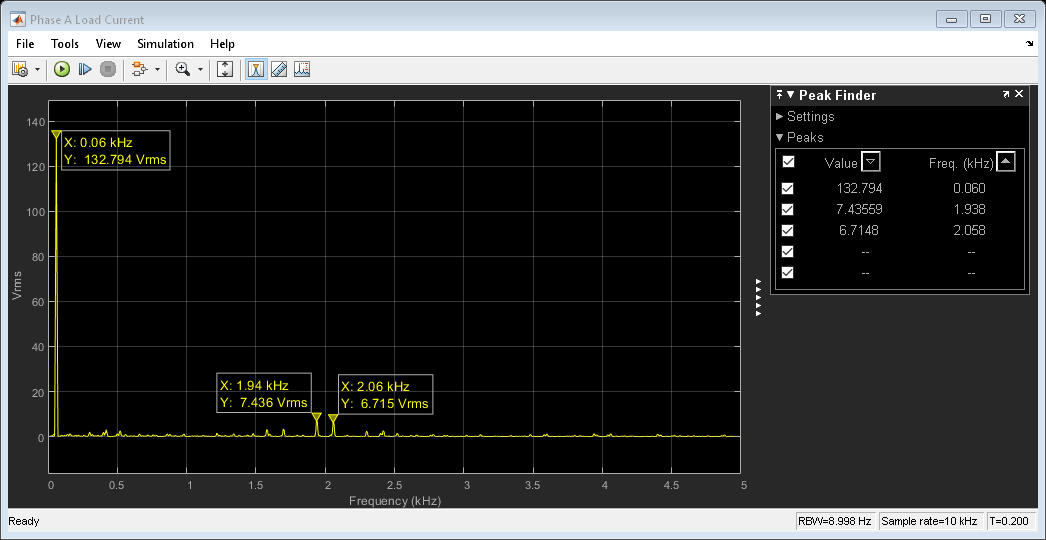This screenshot has width=1046, height=540.
Task: Click the 2.058 frequency cell
Action: click(x=969, y=230)
